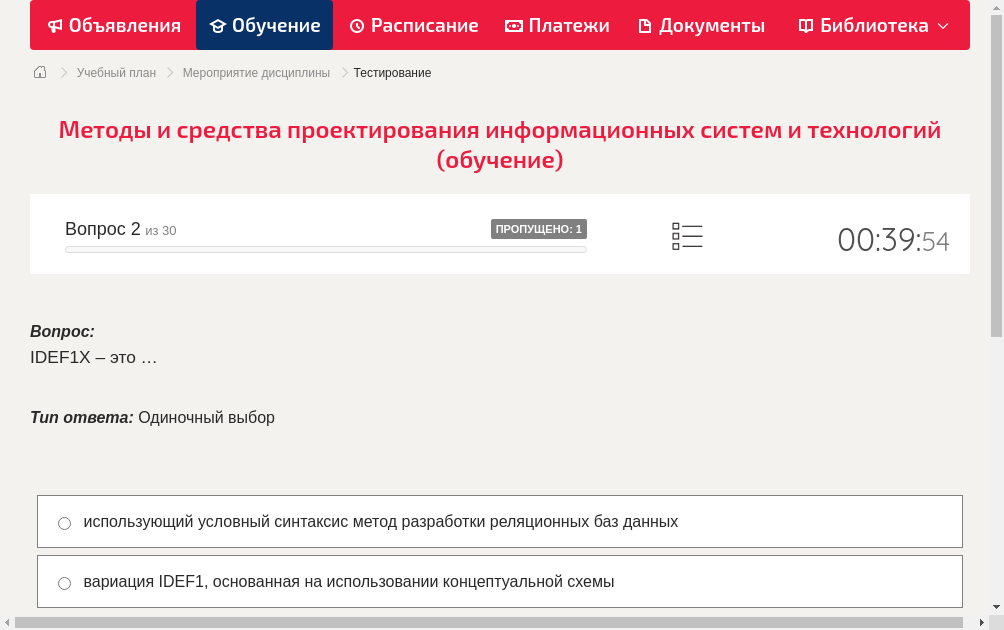Click the home icon in the breadcrumb
Viewport: 1004px width, 630px height.
[x=39, y=72]
